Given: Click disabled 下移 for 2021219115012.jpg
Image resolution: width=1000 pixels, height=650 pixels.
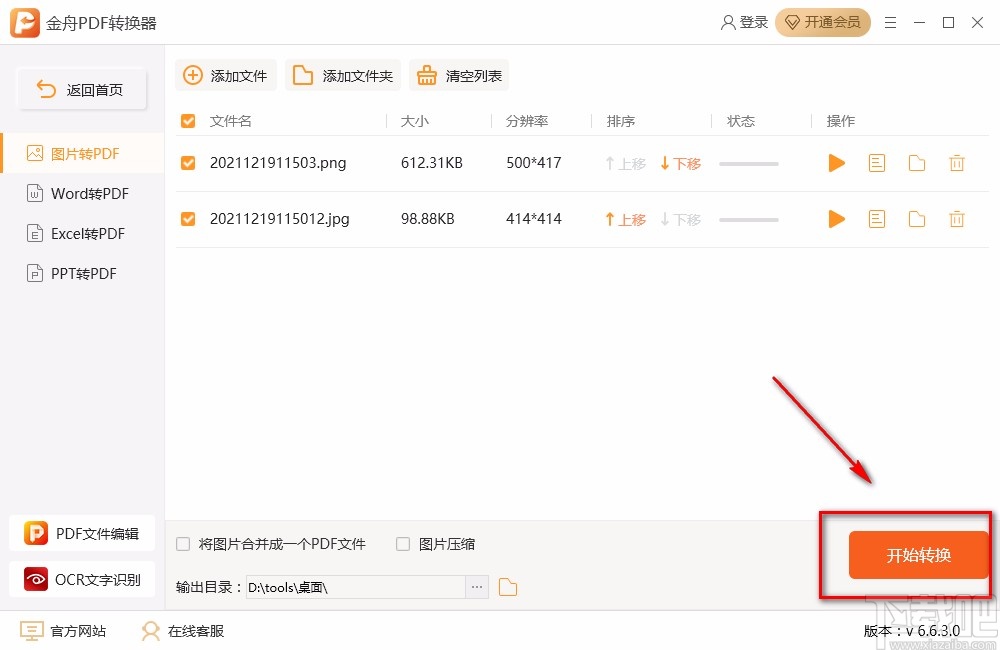Looking at the screenshot, I should (x=680, y=219).
